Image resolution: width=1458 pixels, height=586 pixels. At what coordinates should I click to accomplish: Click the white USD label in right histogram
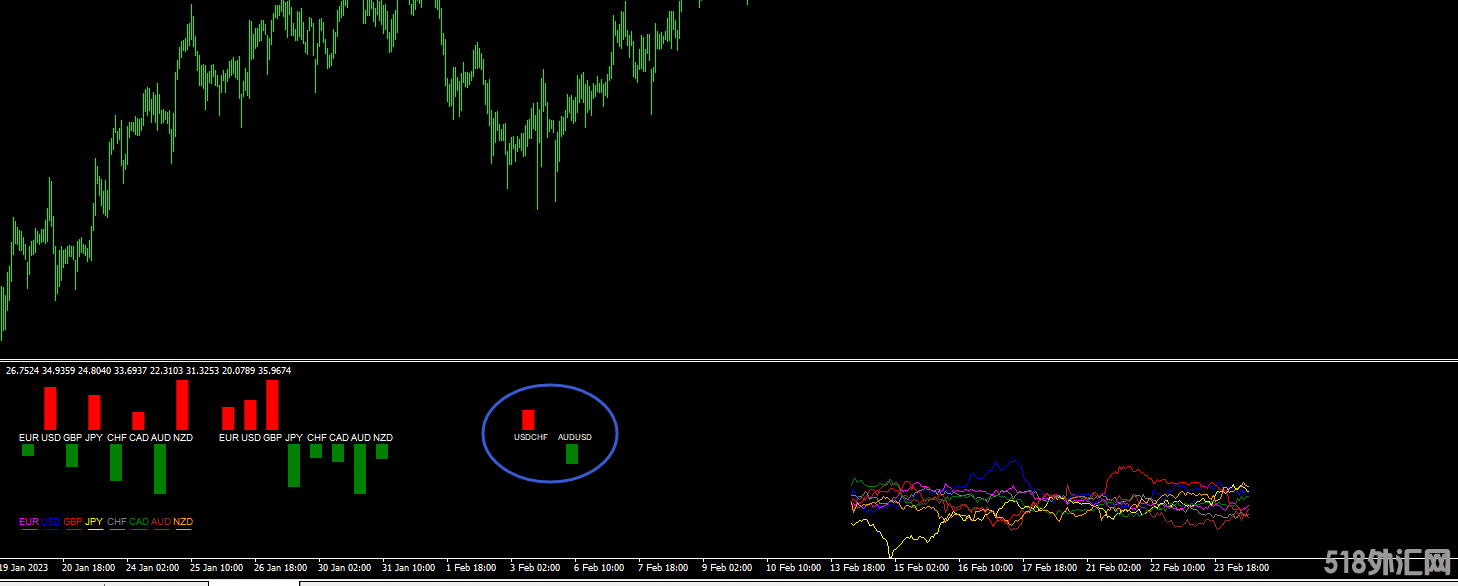pyautogui.click(x=251, y=438)
